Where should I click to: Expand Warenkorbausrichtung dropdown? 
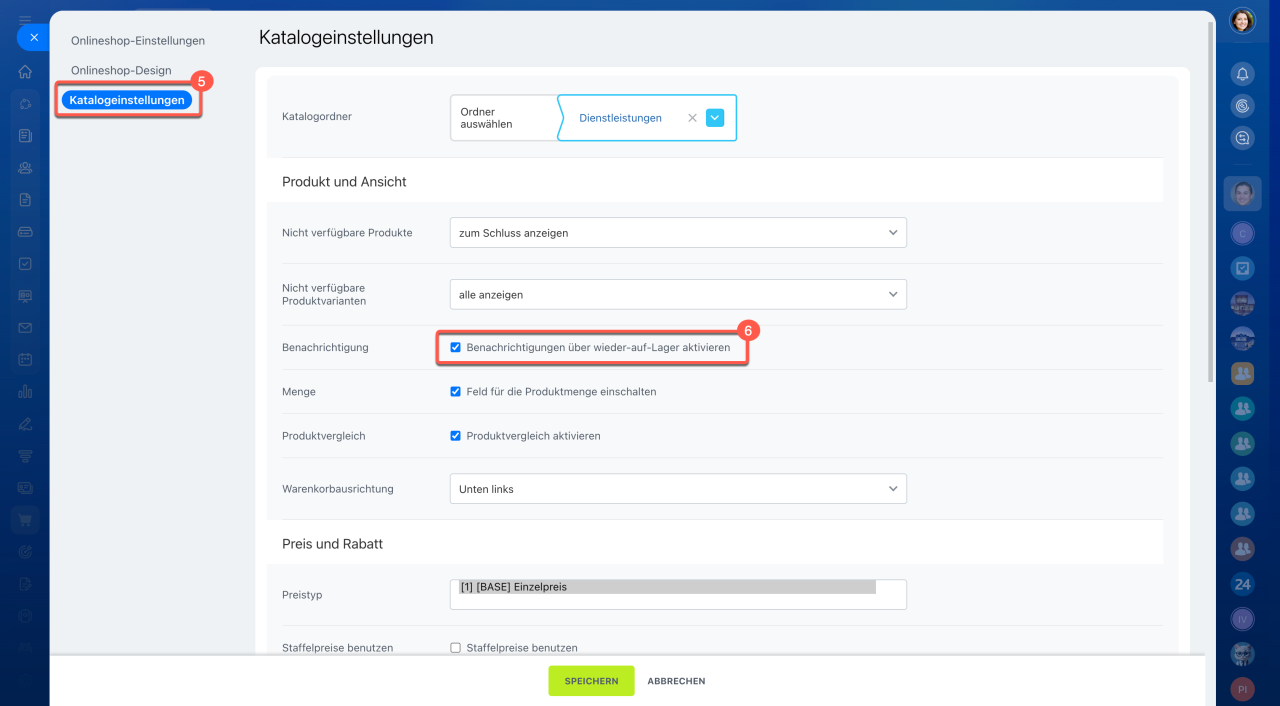click(x=678, y=489)
